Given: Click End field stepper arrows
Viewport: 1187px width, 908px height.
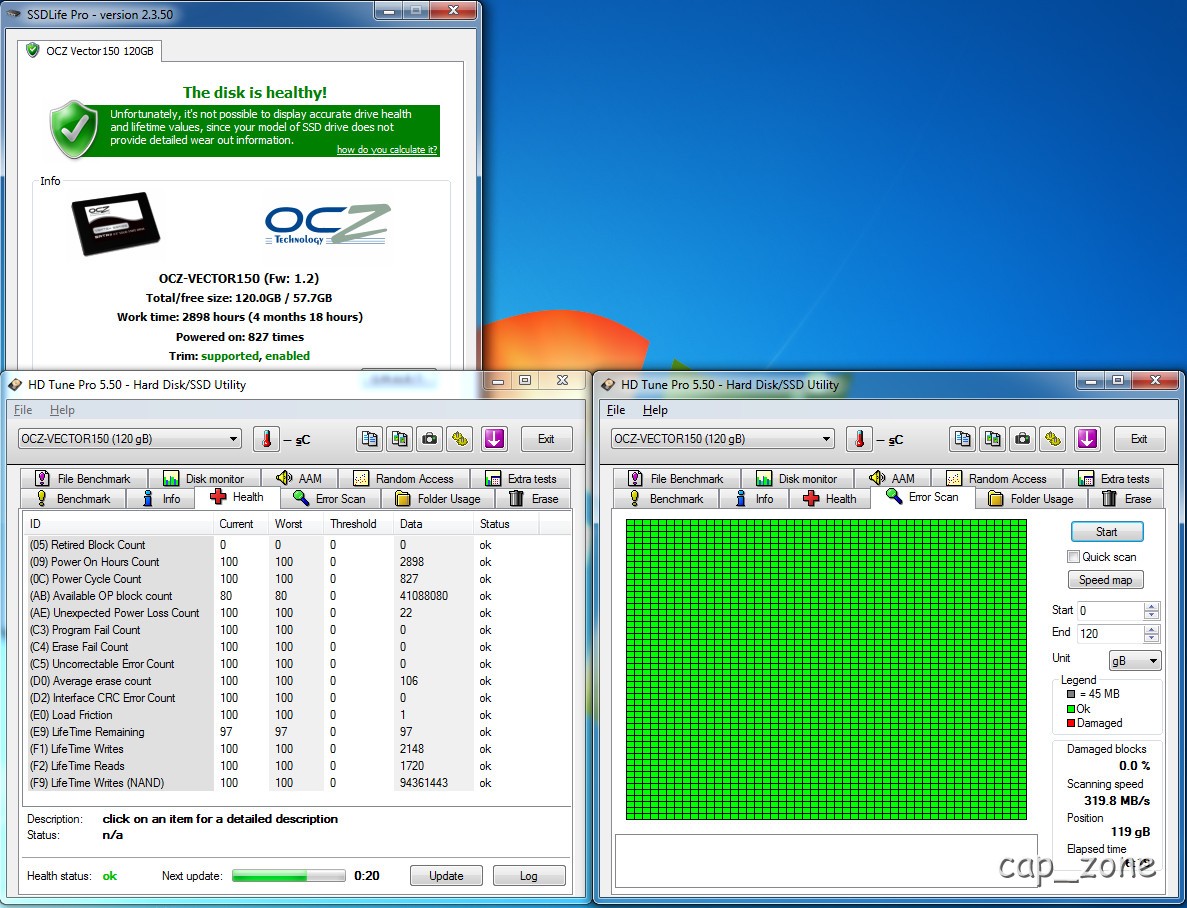Looking at the screenshot, I should pyautogui.click(x=1151, y=634).
